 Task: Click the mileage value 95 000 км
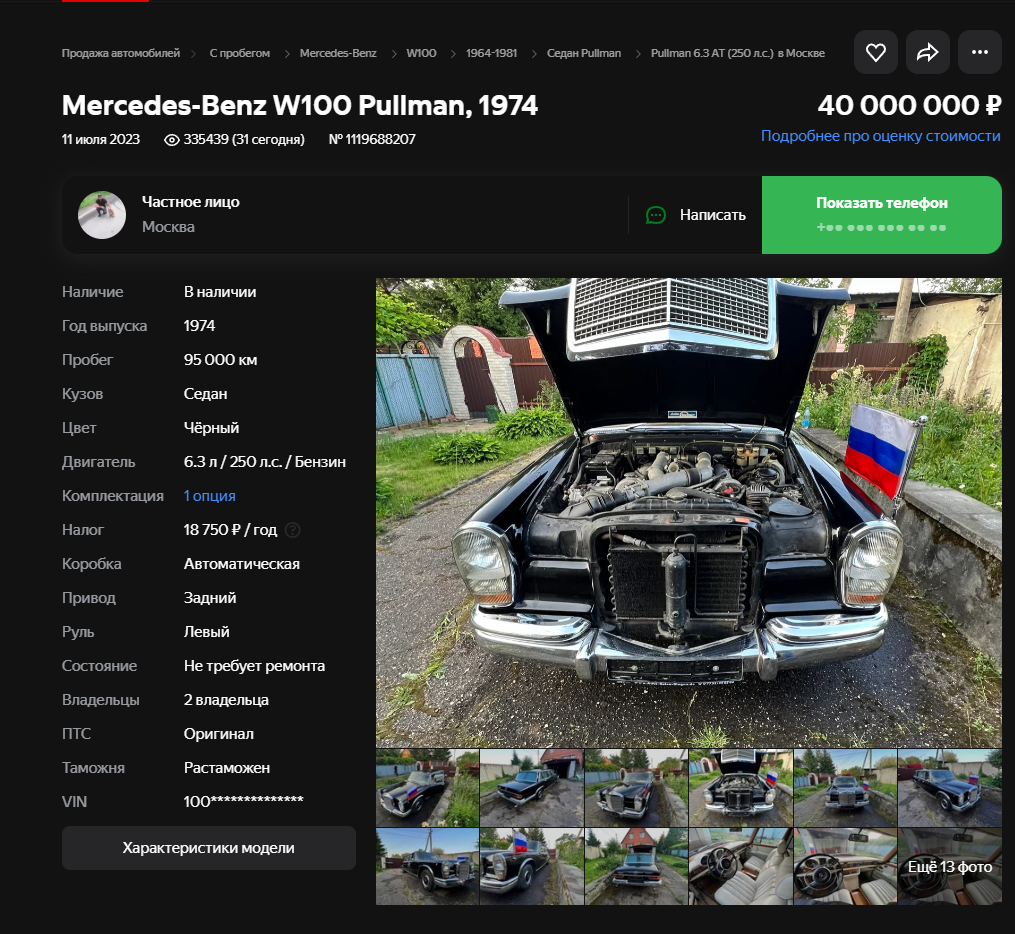pyautogui.click(x=220, y=360)
